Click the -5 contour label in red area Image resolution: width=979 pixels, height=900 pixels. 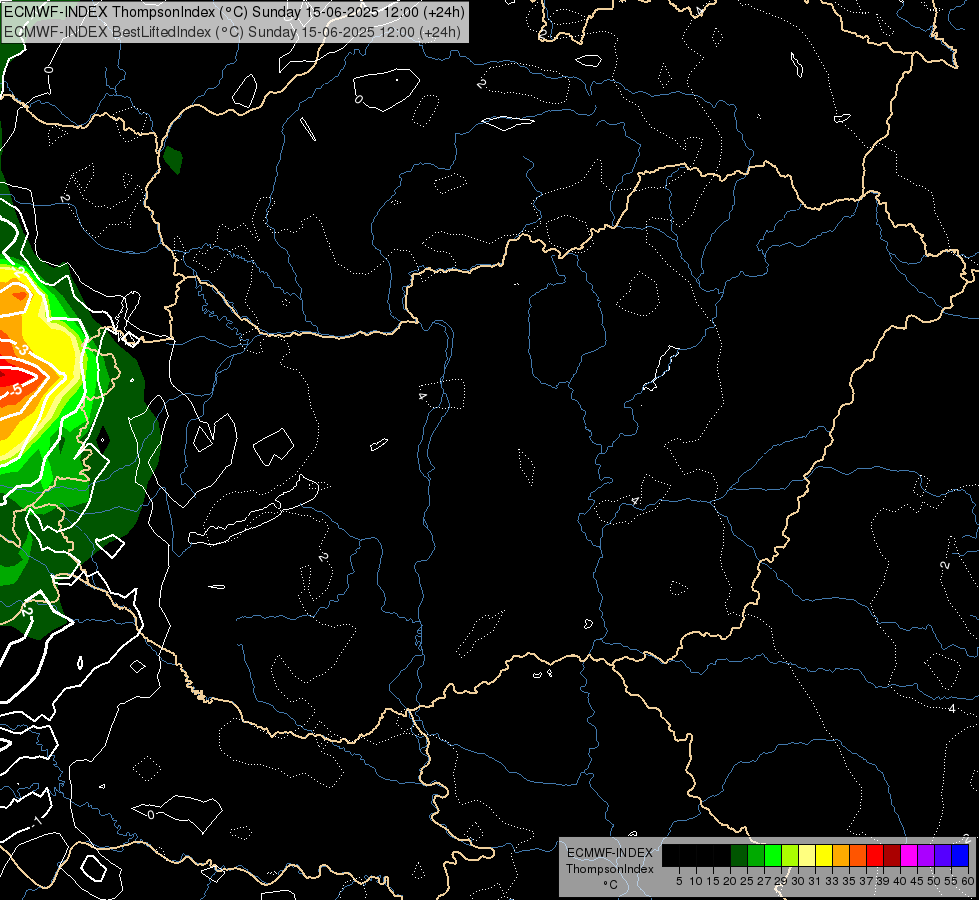click(x=17, y=389)
